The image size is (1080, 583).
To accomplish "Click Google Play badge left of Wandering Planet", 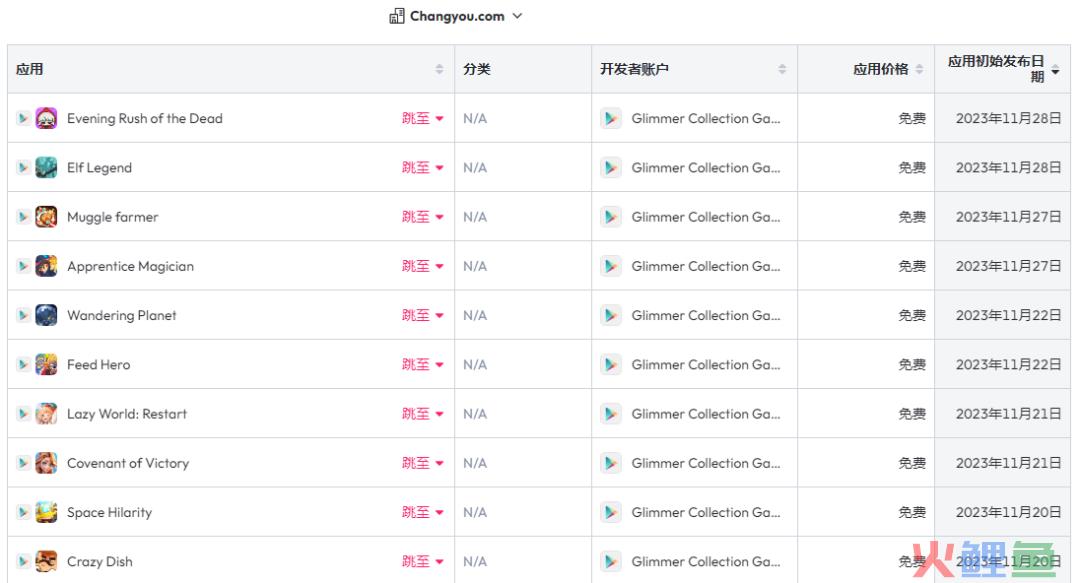I will click(23, 315).
